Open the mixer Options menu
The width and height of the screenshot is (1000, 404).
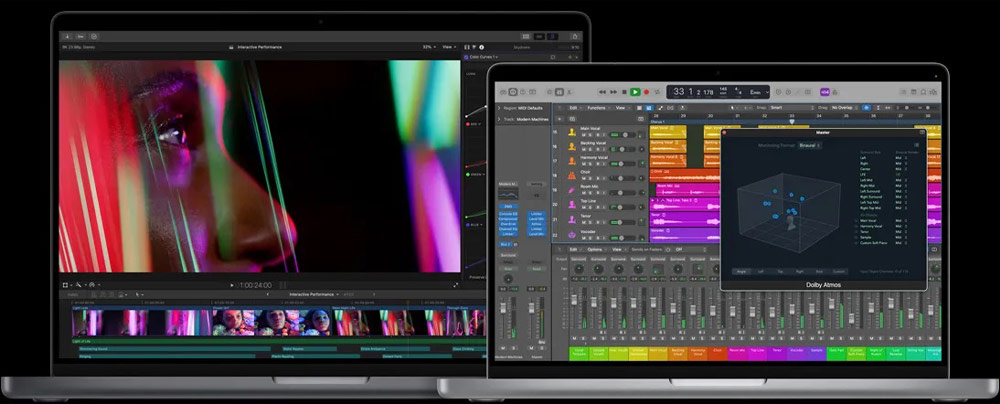pyautogui.click(x=596, y=250)
